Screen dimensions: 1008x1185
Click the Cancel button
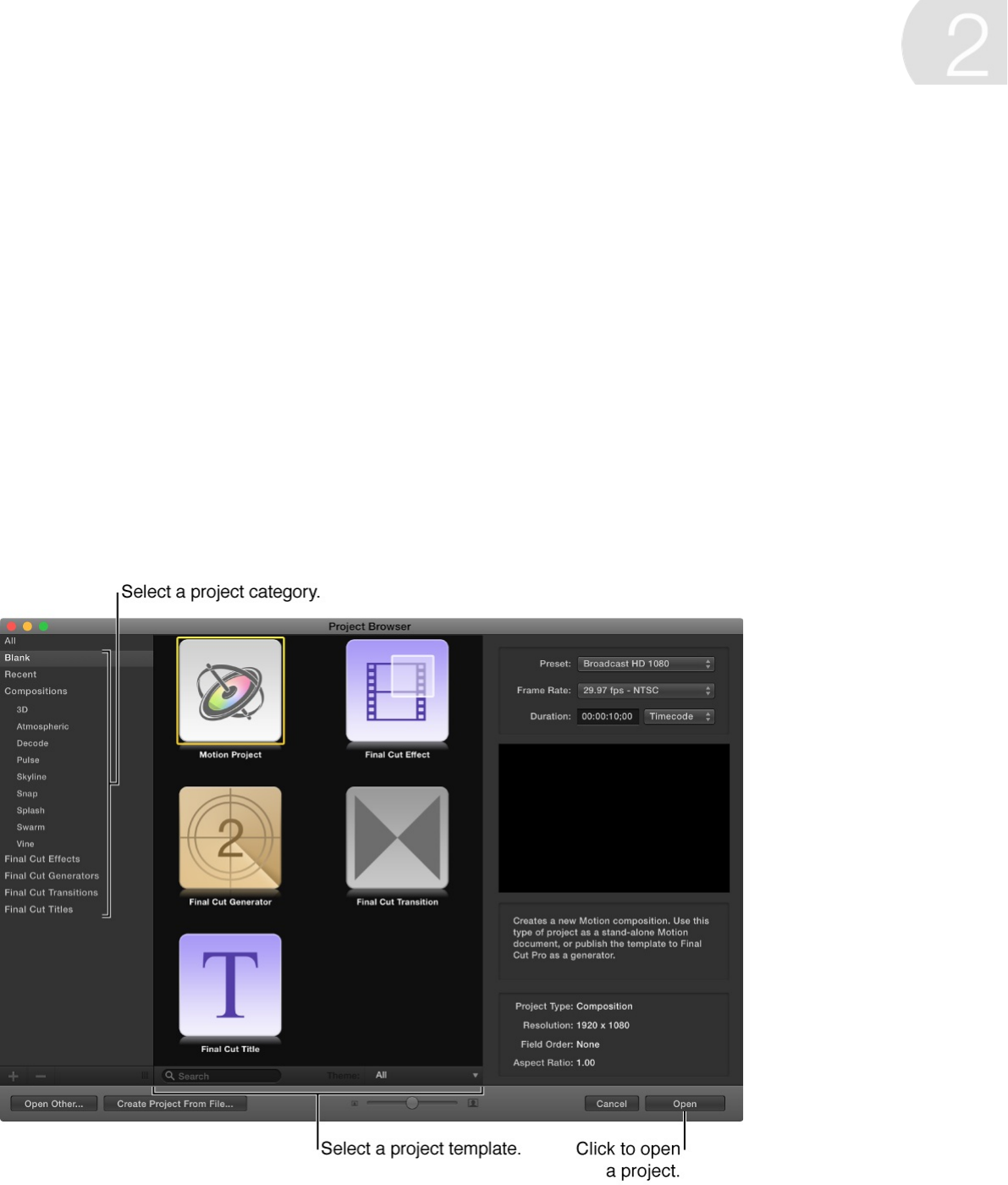pyautogui.click(x=612, y=1104)
